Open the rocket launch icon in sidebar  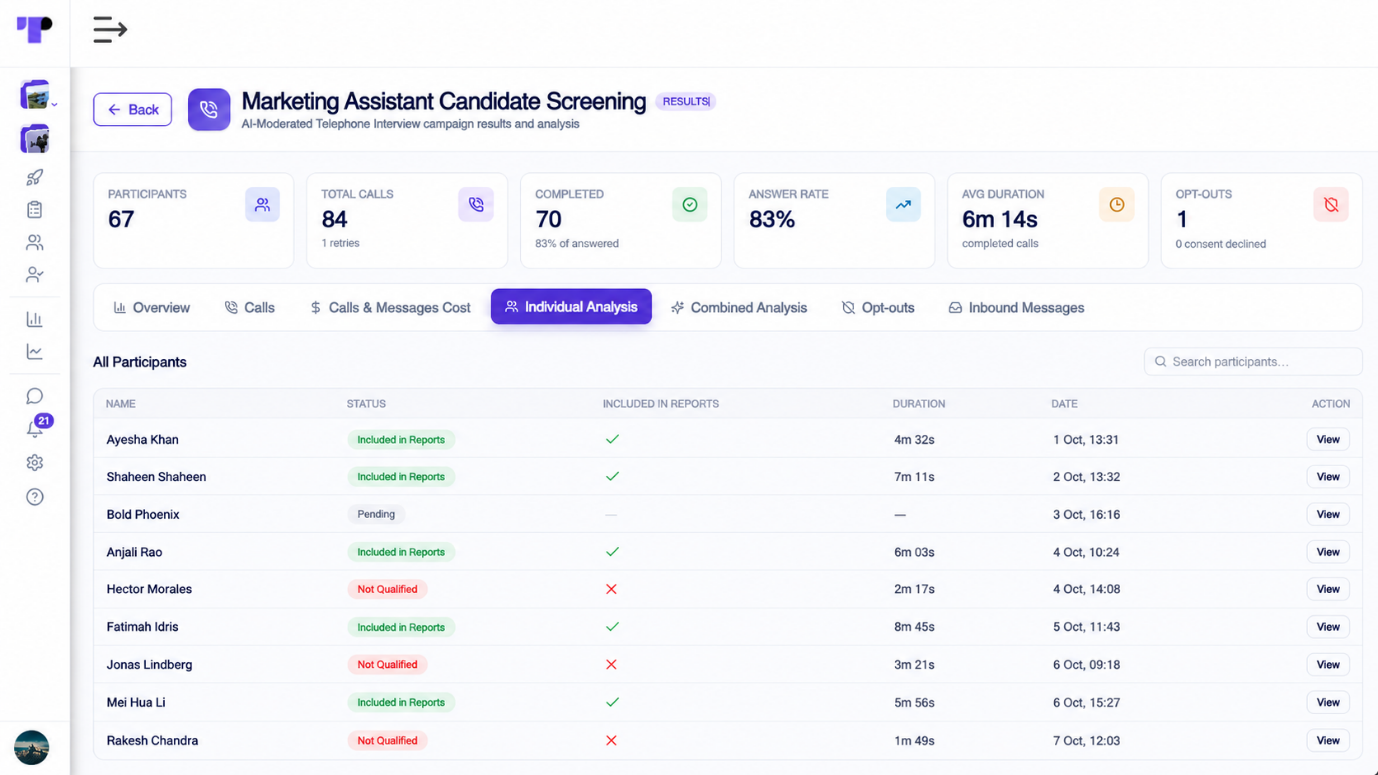35,177
